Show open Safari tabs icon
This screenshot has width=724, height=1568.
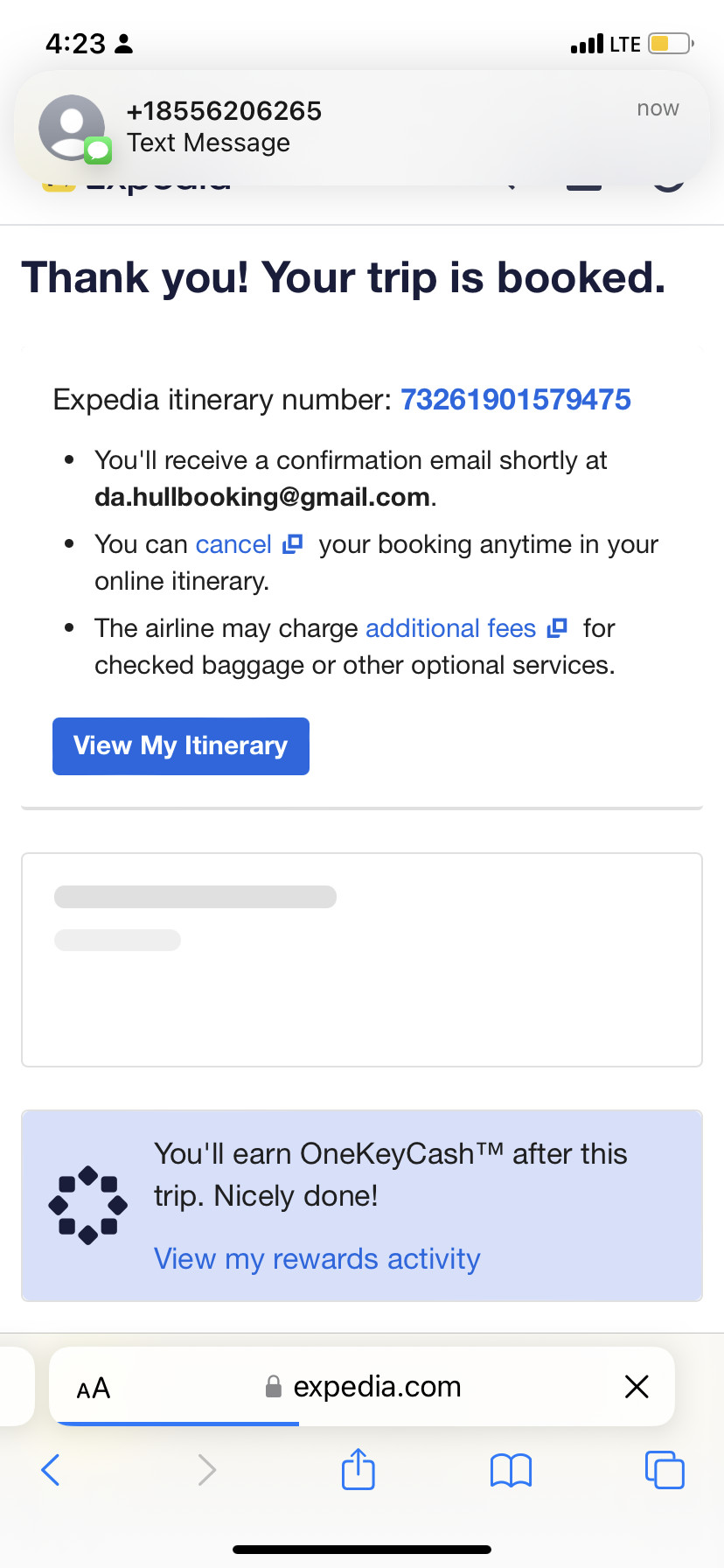click(x=665, y=1469)
